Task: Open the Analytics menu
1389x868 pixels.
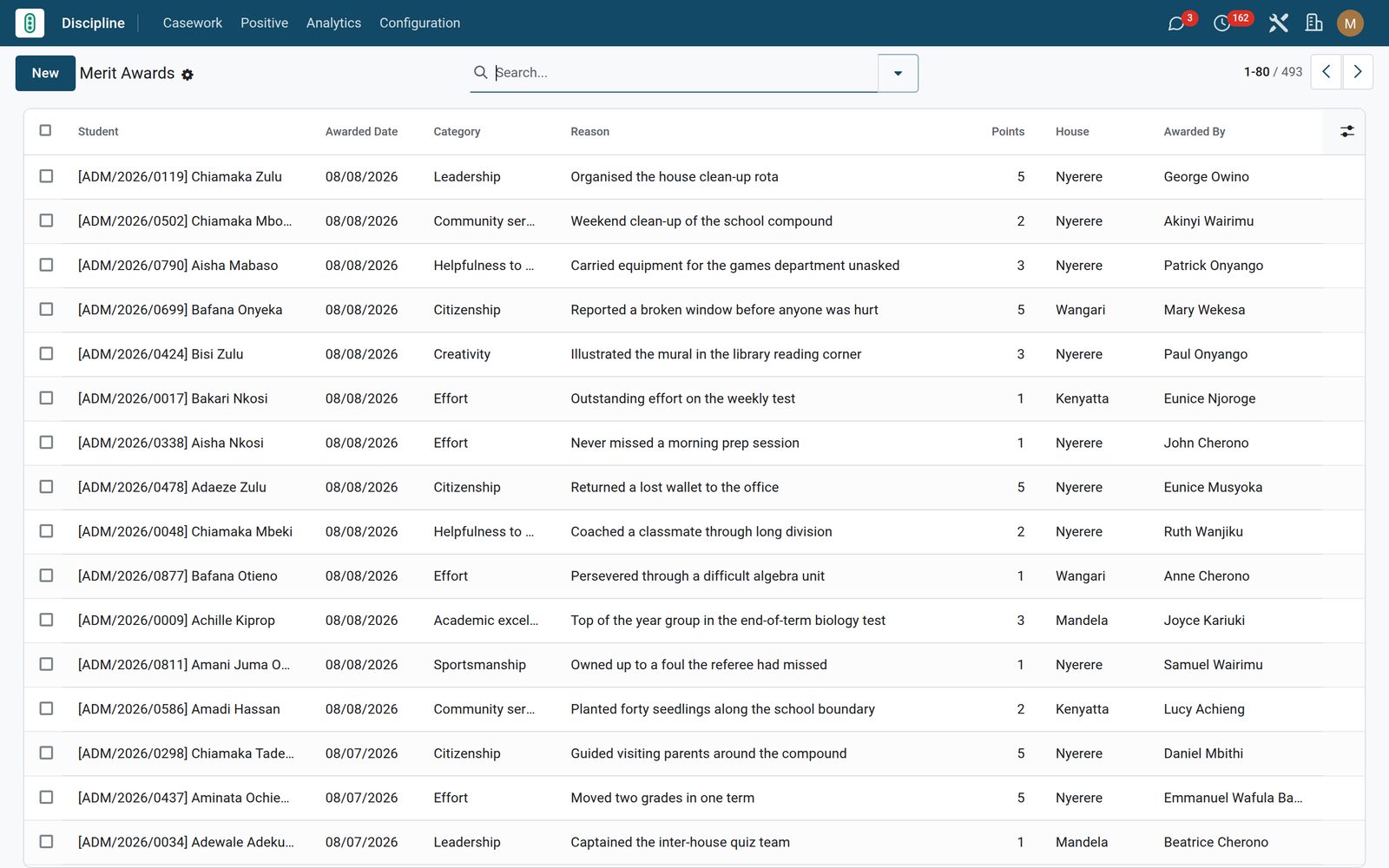Action: [333, 23]
